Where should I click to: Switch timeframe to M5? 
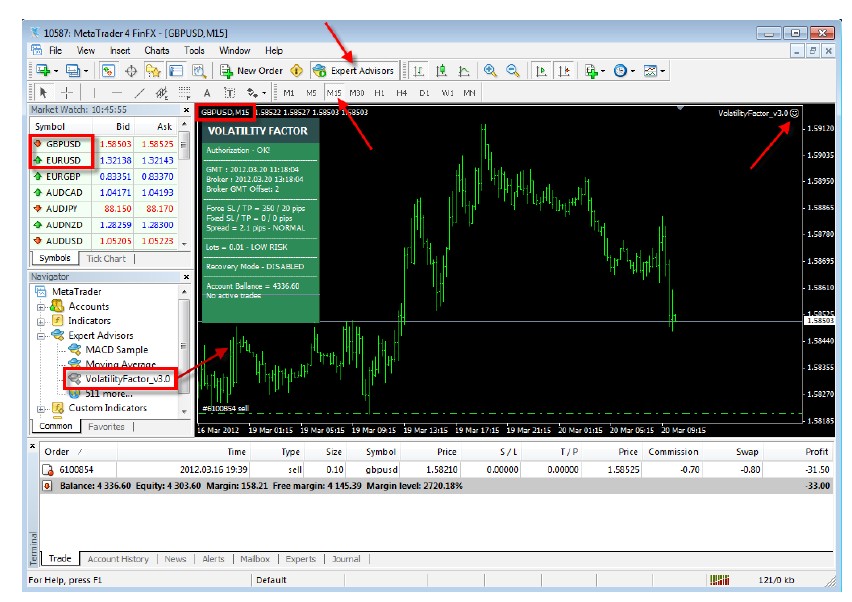click(x=311, y=93)
